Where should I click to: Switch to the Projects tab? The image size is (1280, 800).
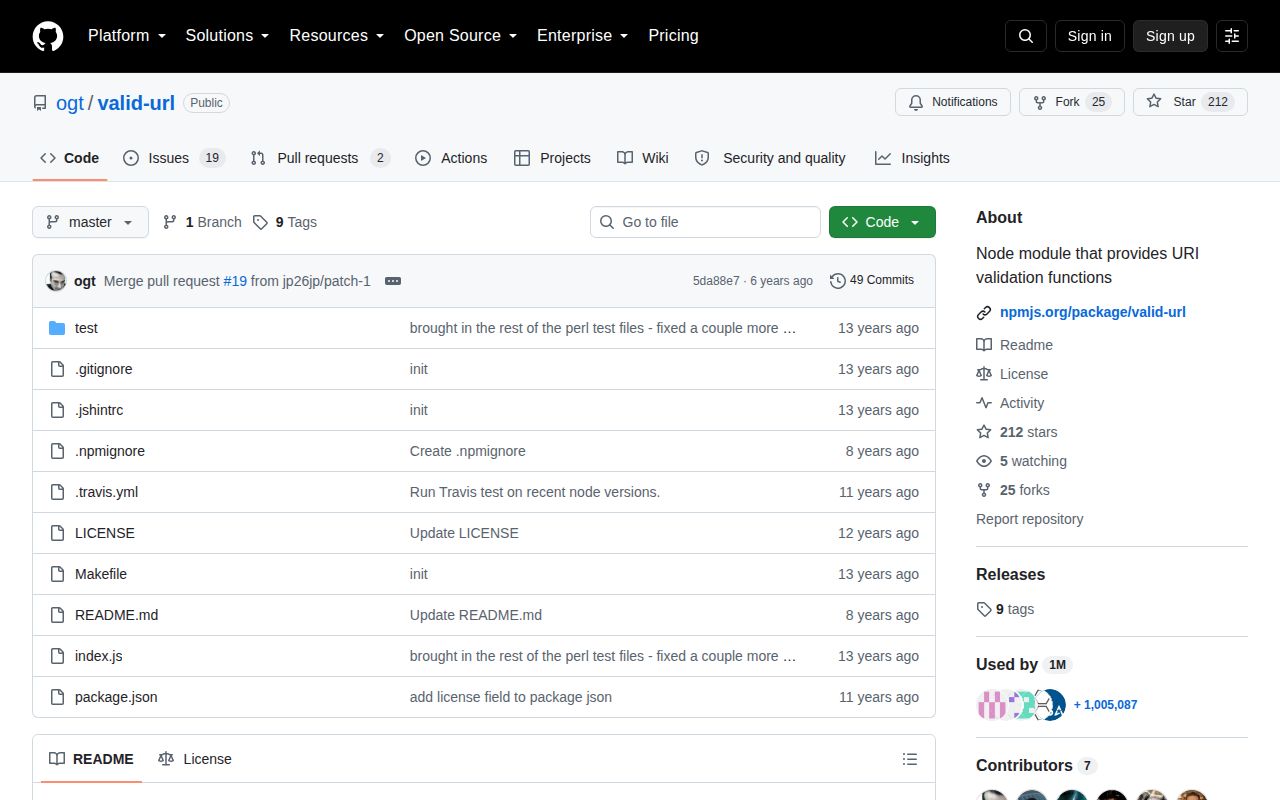[x=552, y=158]
